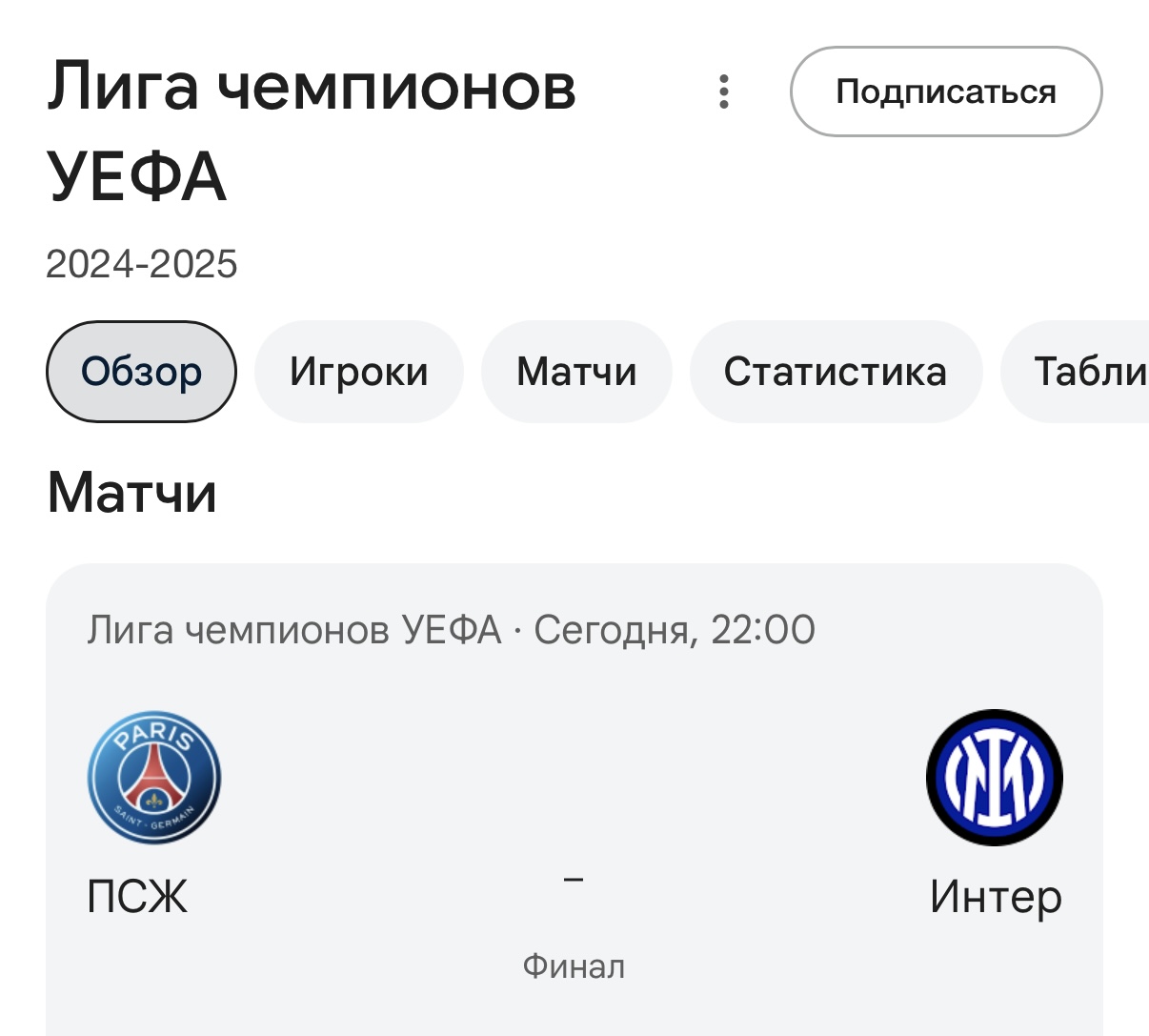Open the ПСЖ team name
Screen dimensions: 1149x1036
137,897
